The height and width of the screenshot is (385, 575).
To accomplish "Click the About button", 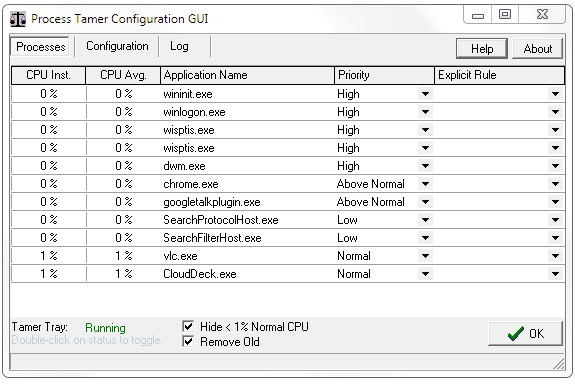I will pyautogui.click(x=538, y=49).
